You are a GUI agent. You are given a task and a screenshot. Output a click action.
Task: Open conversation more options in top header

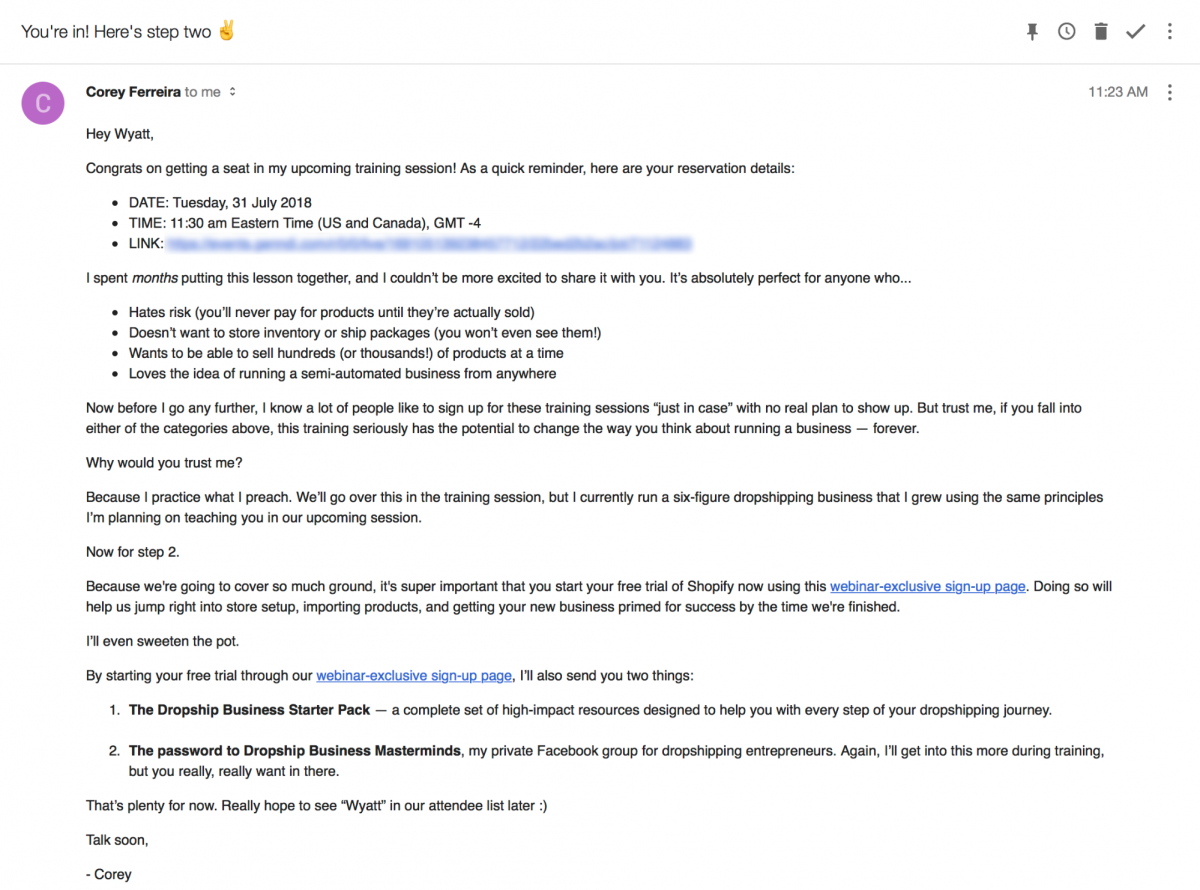pos(1170,32)
